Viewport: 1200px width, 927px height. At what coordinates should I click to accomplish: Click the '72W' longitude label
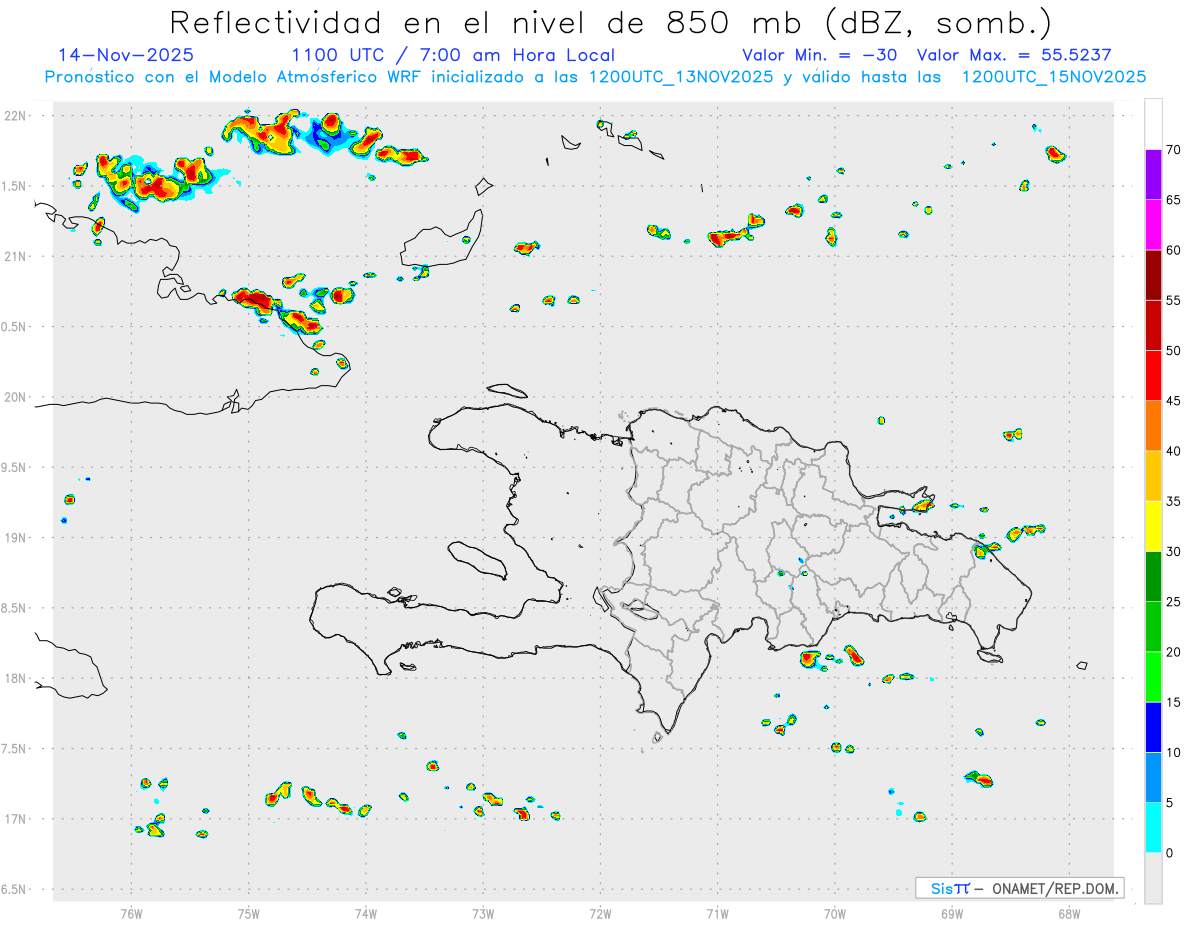600,913
